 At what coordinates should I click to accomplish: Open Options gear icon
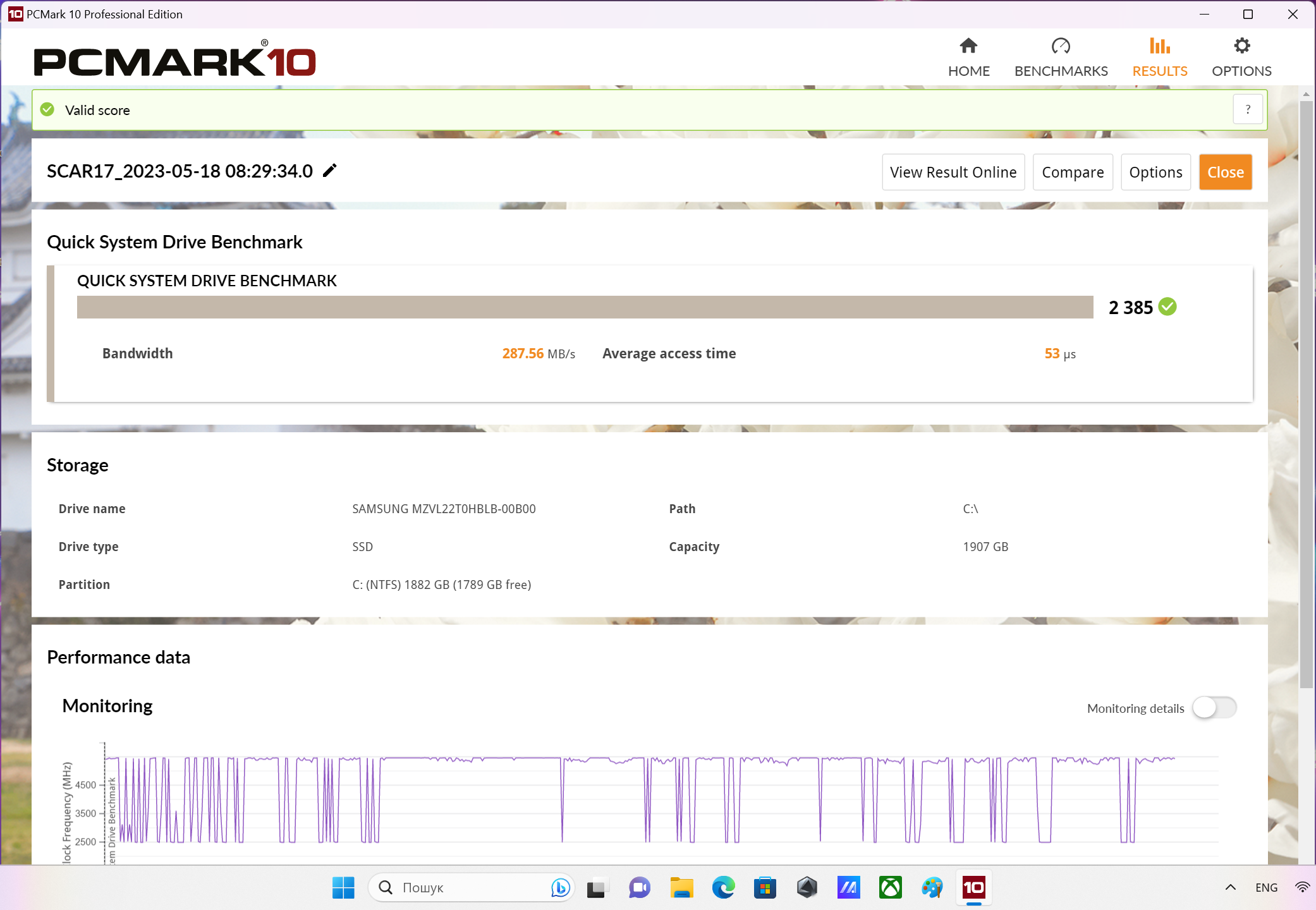click(x=1241, y=46)
